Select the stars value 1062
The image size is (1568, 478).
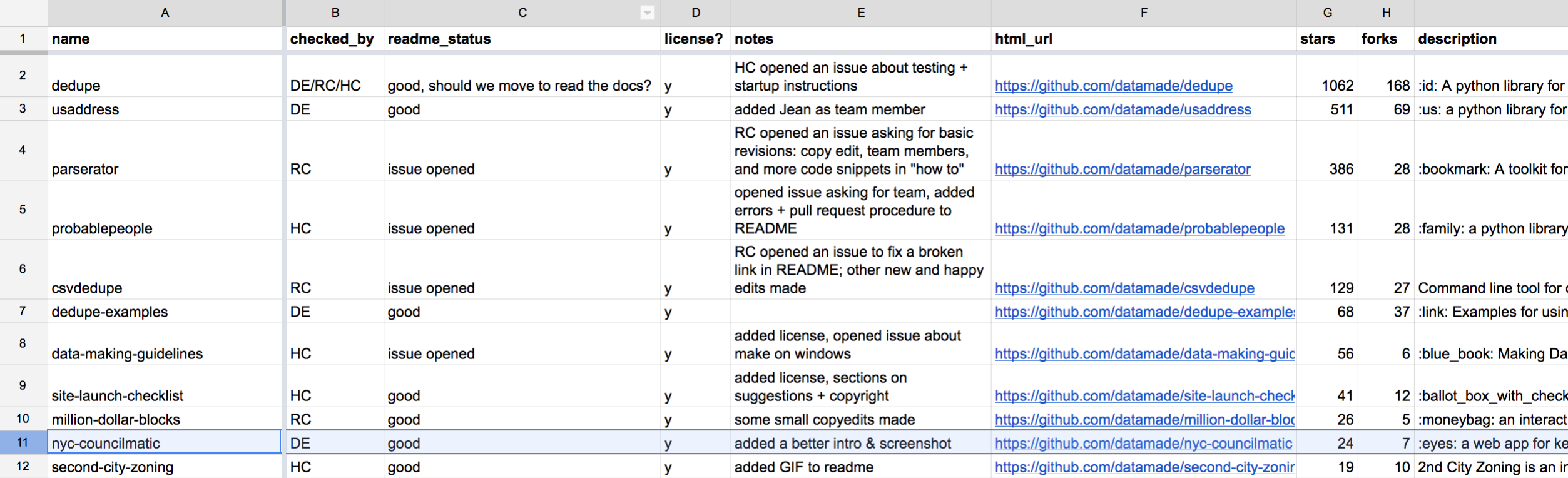[x=1327, y=76]
